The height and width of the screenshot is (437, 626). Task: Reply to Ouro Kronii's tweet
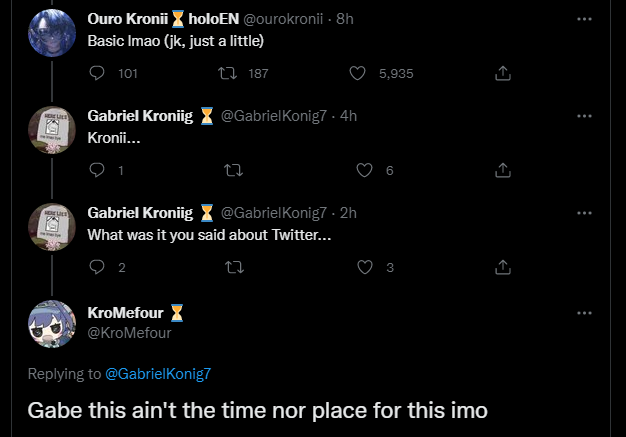[97, 73]
